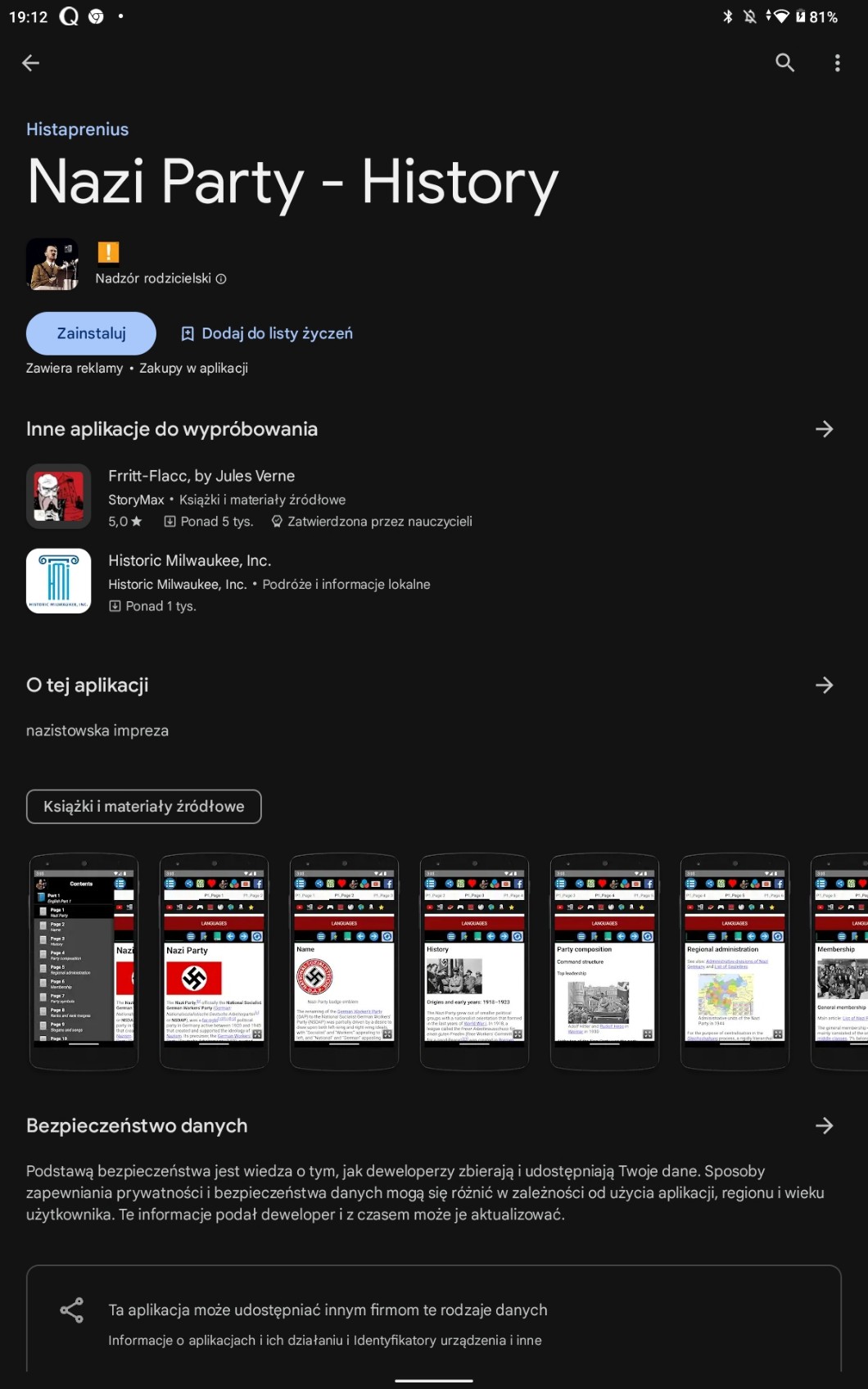
Task: Open the Frritt-Flacc app icon
Action: pyautogui.click(x=59, y=496)
